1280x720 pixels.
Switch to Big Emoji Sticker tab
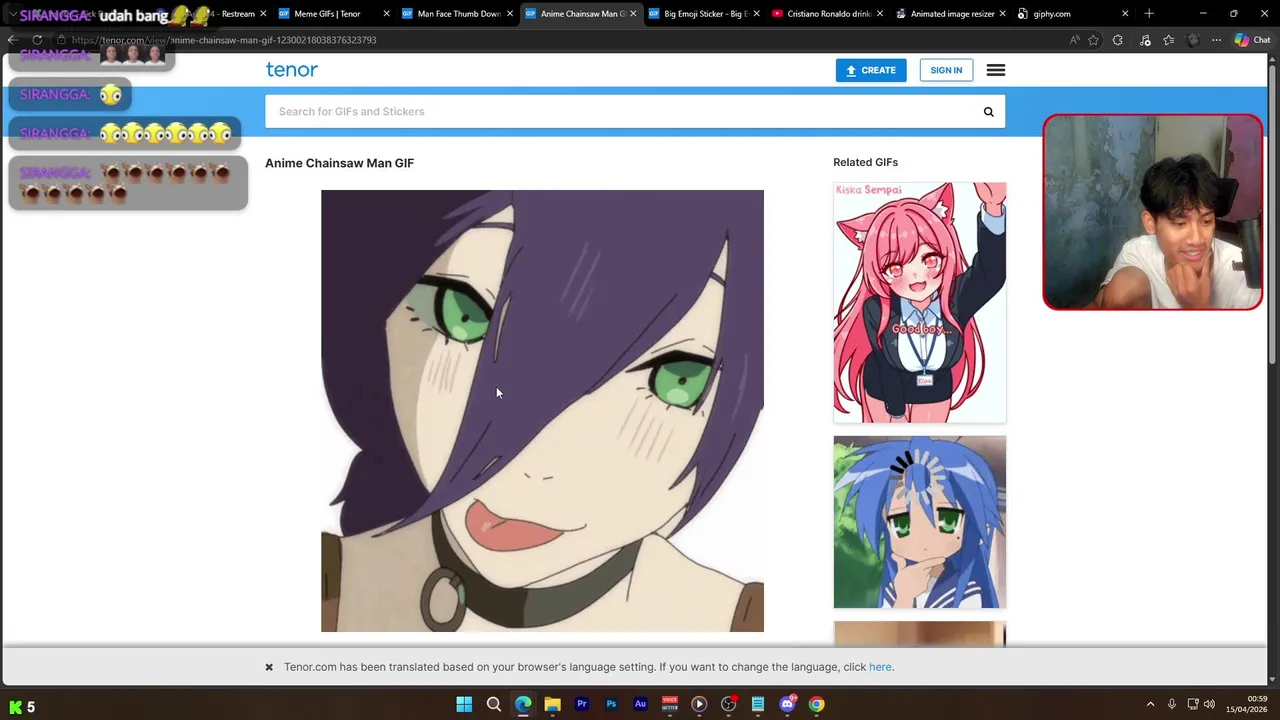(x=705, y=14)
